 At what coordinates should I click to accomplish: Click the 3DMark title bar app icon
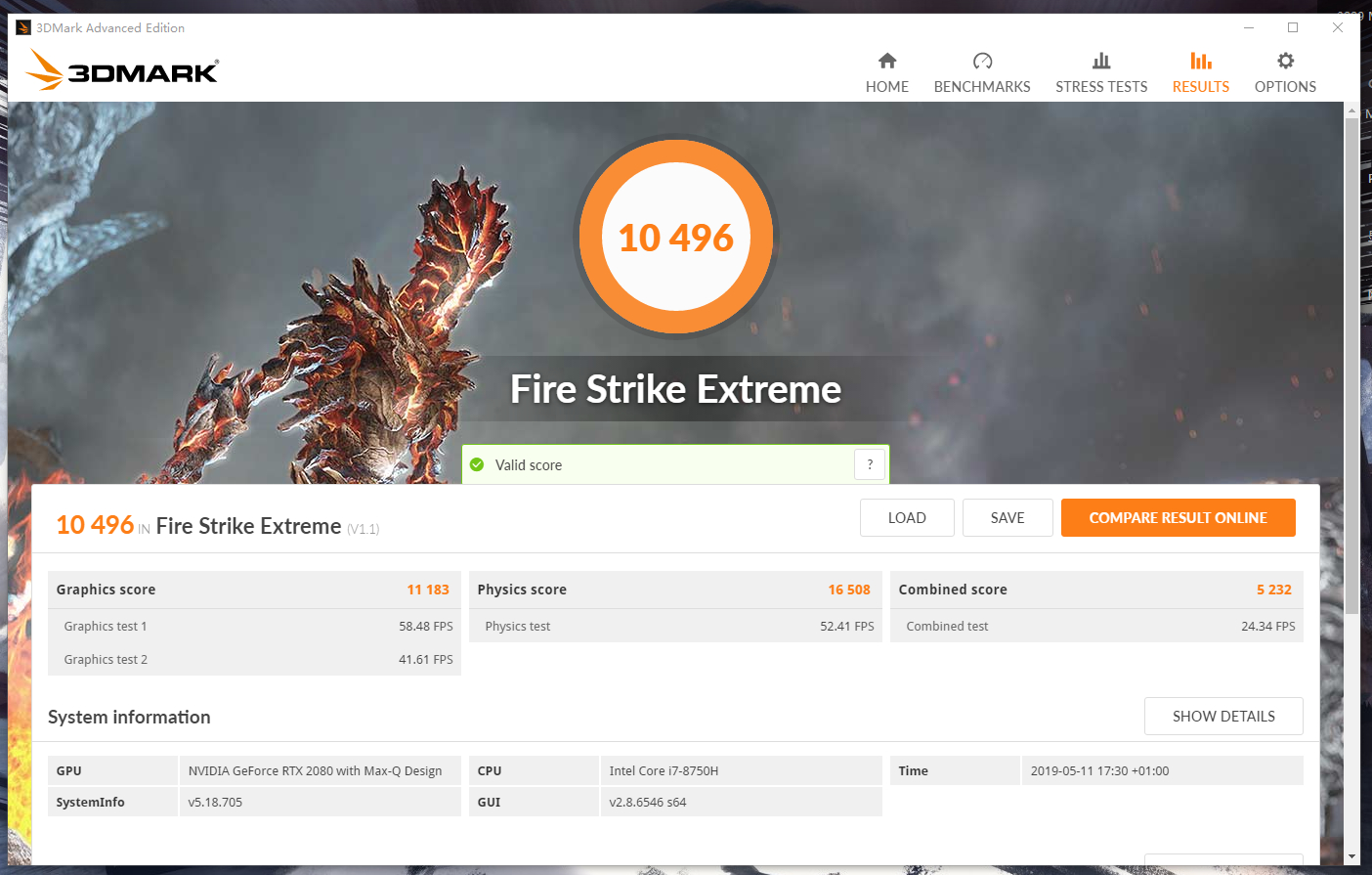[23, 27]
